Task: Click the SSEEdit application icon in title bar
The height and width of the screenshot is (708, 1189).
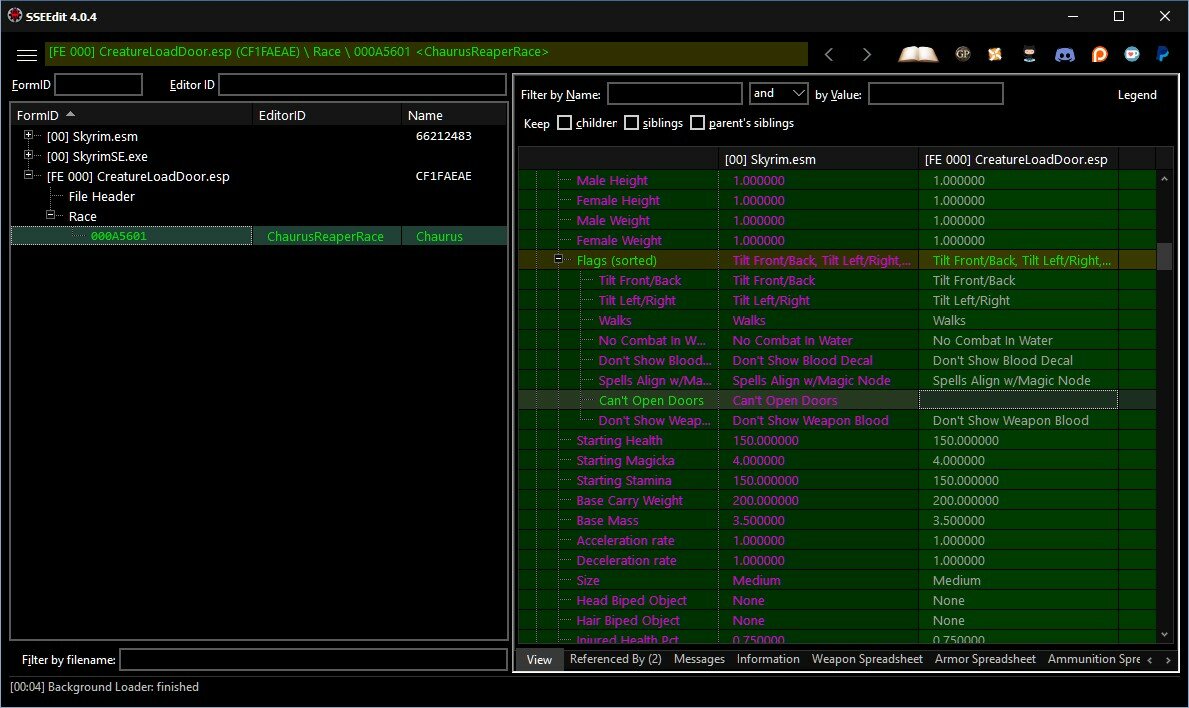Action: point(14,15)
